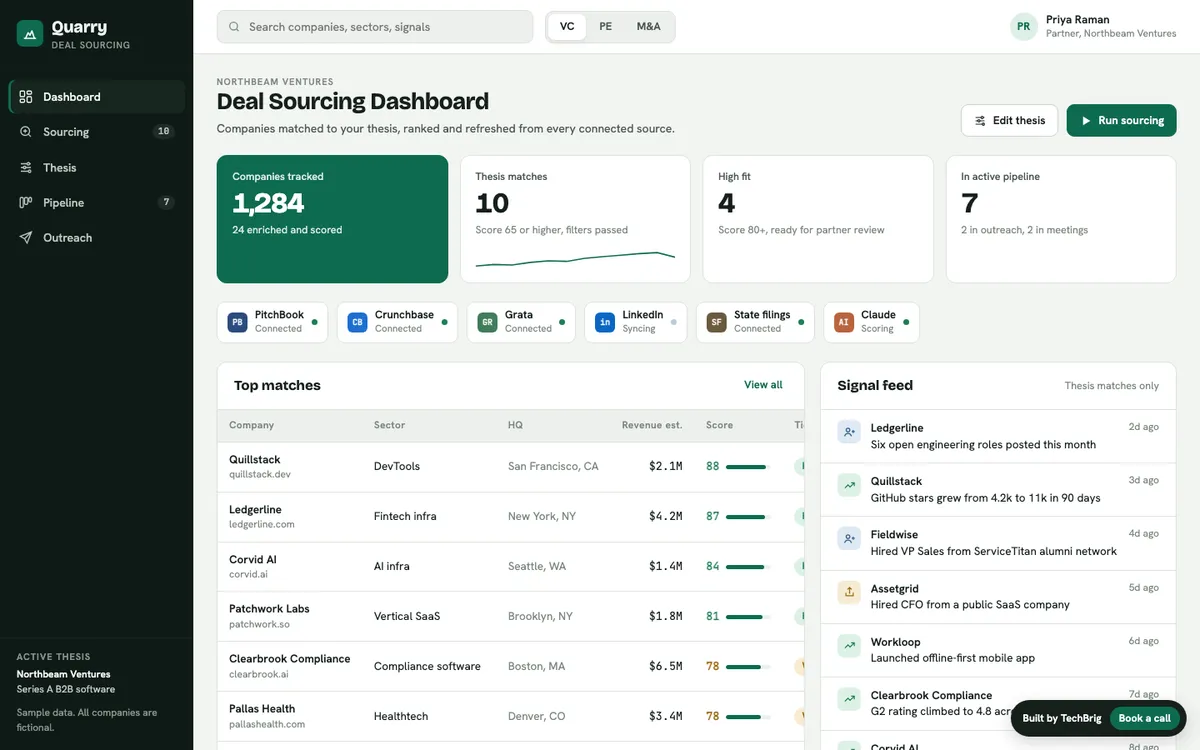Switch to the M&A mode tab
The height and width of the screenshot is (750, 1200).
649,27
